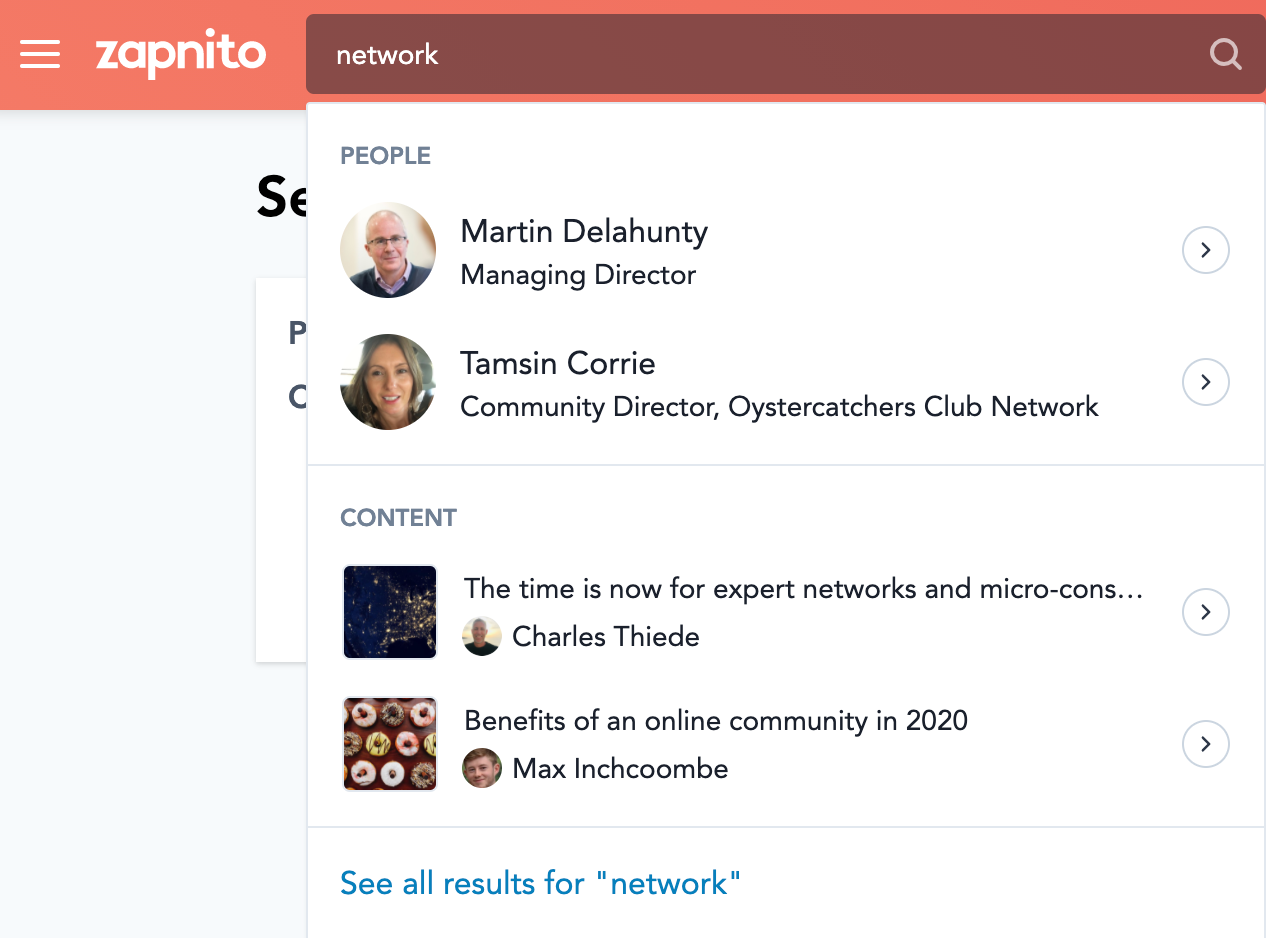See all results for "network"

(x=540, y=883)
